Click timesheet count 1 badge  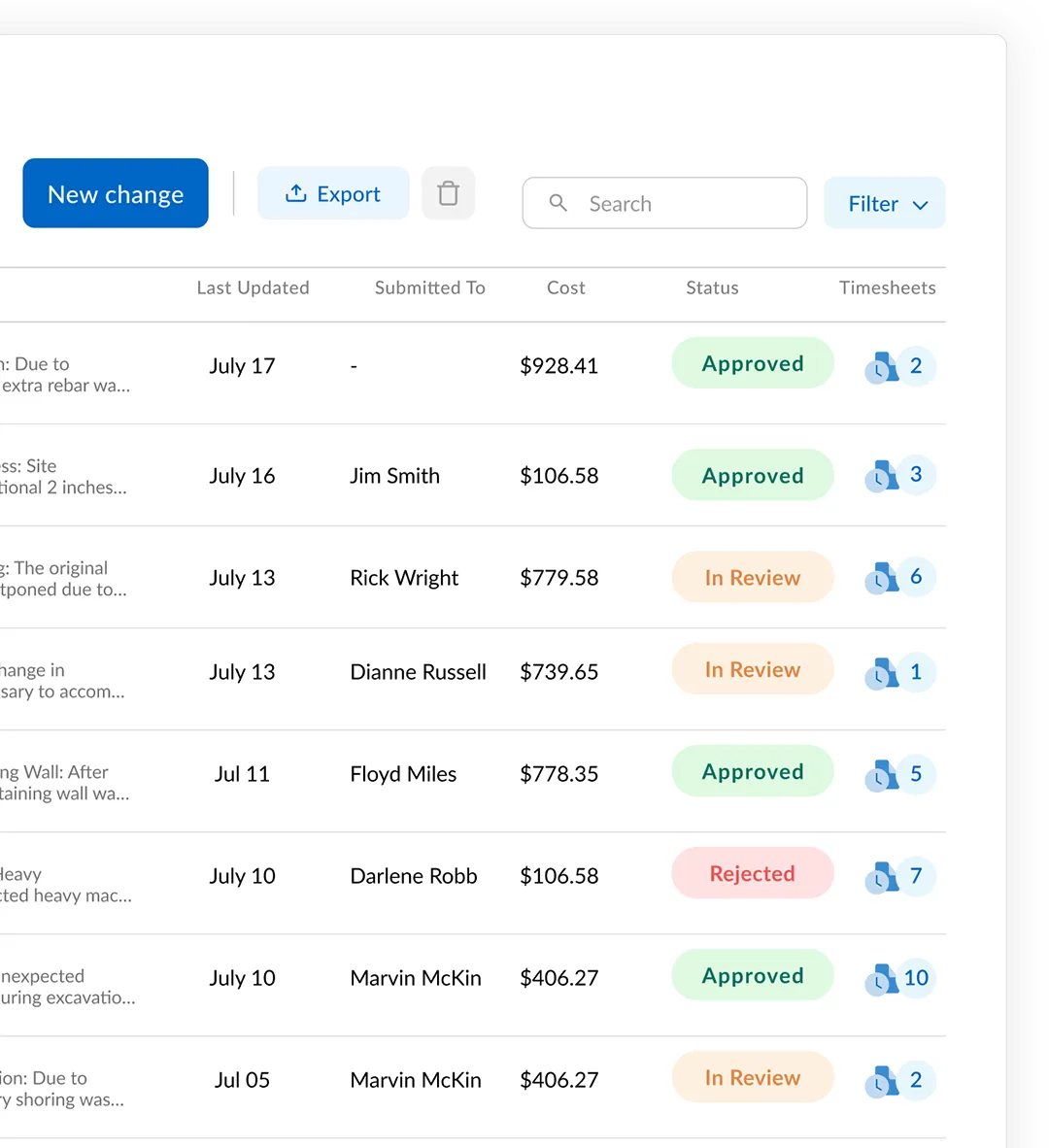(x=916, y=672)
